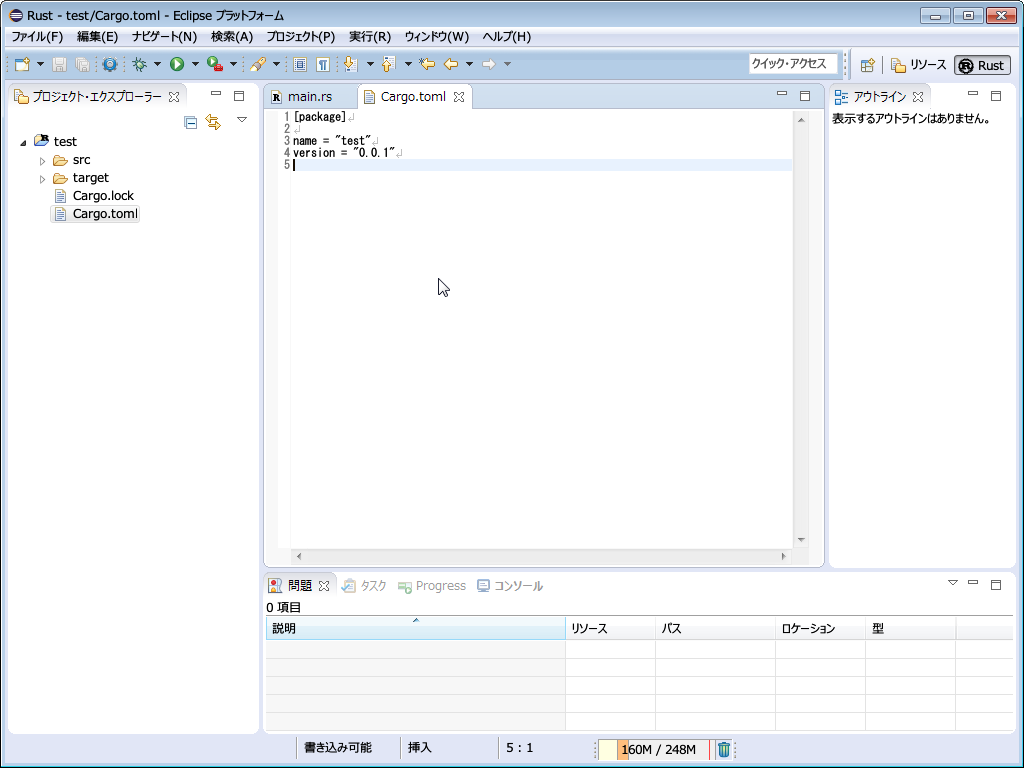Open the External Tools dropdown arrow
Viewport: 1024px width, 768px height.
pos(232,64)
